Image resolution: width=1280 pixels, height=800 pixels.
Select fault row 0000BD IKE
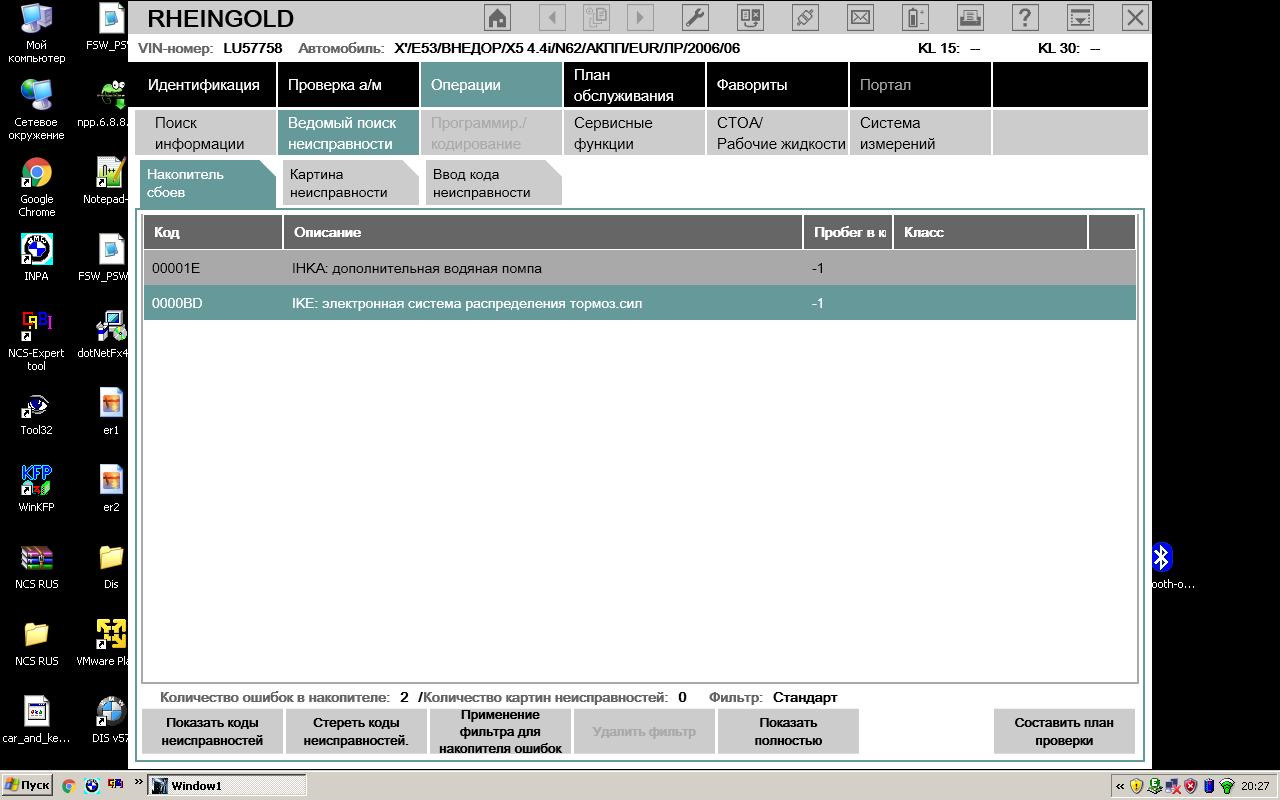[640, 303]
